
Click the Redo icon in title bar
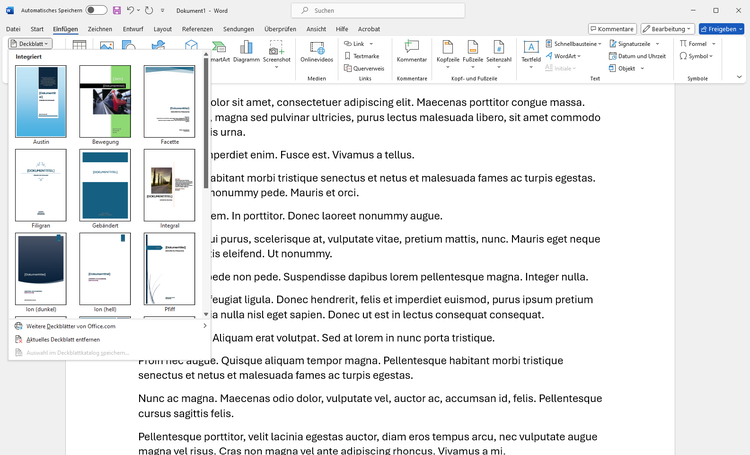149,10
